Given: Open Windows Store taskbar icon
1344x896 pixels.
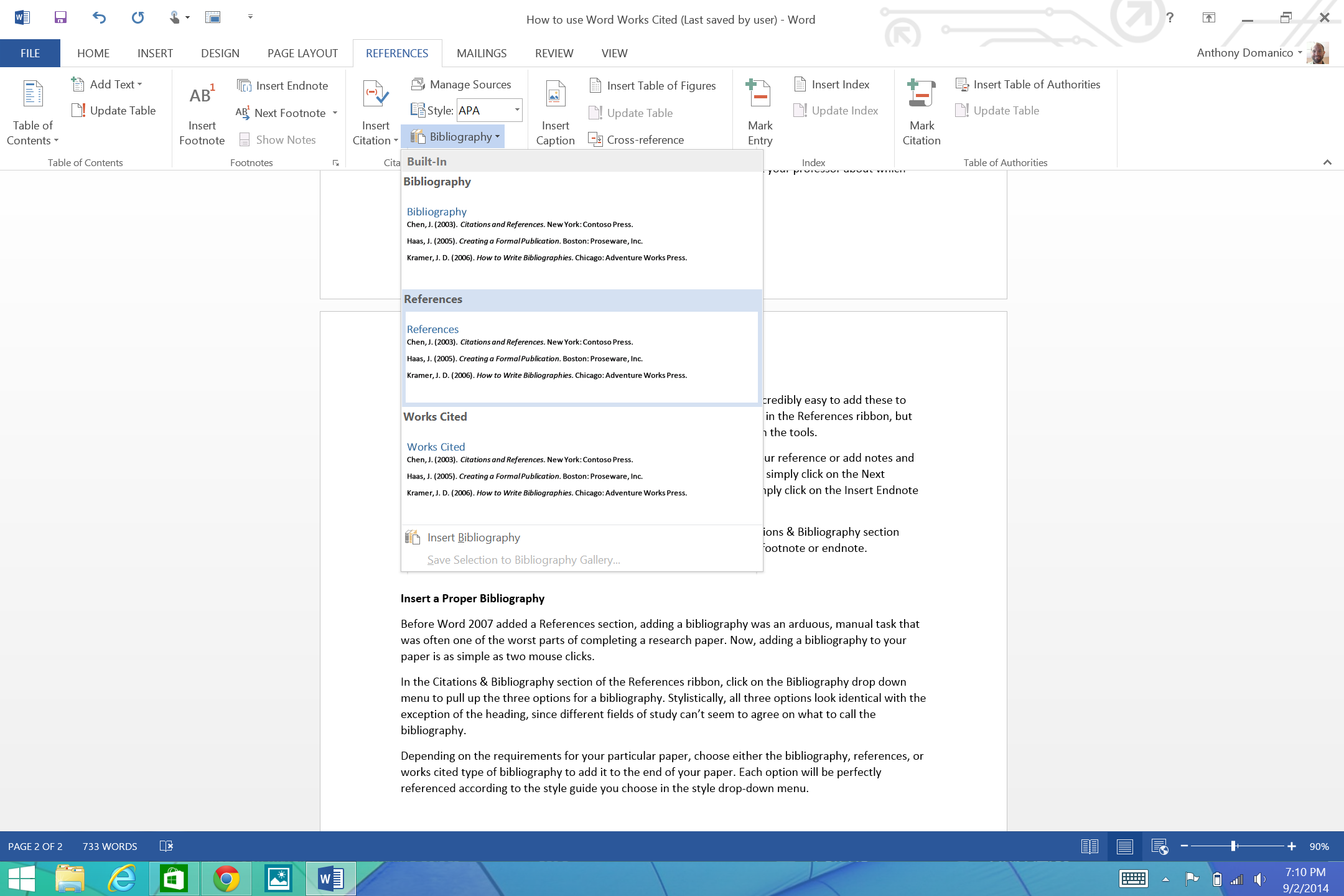Looking at the screenshot, I should (174, 879).
